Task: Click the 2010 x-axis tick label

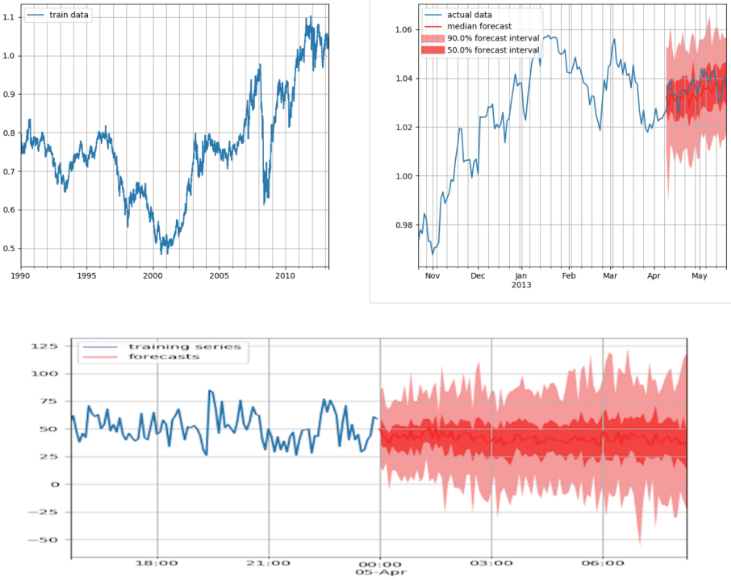Action: point(285,275)
